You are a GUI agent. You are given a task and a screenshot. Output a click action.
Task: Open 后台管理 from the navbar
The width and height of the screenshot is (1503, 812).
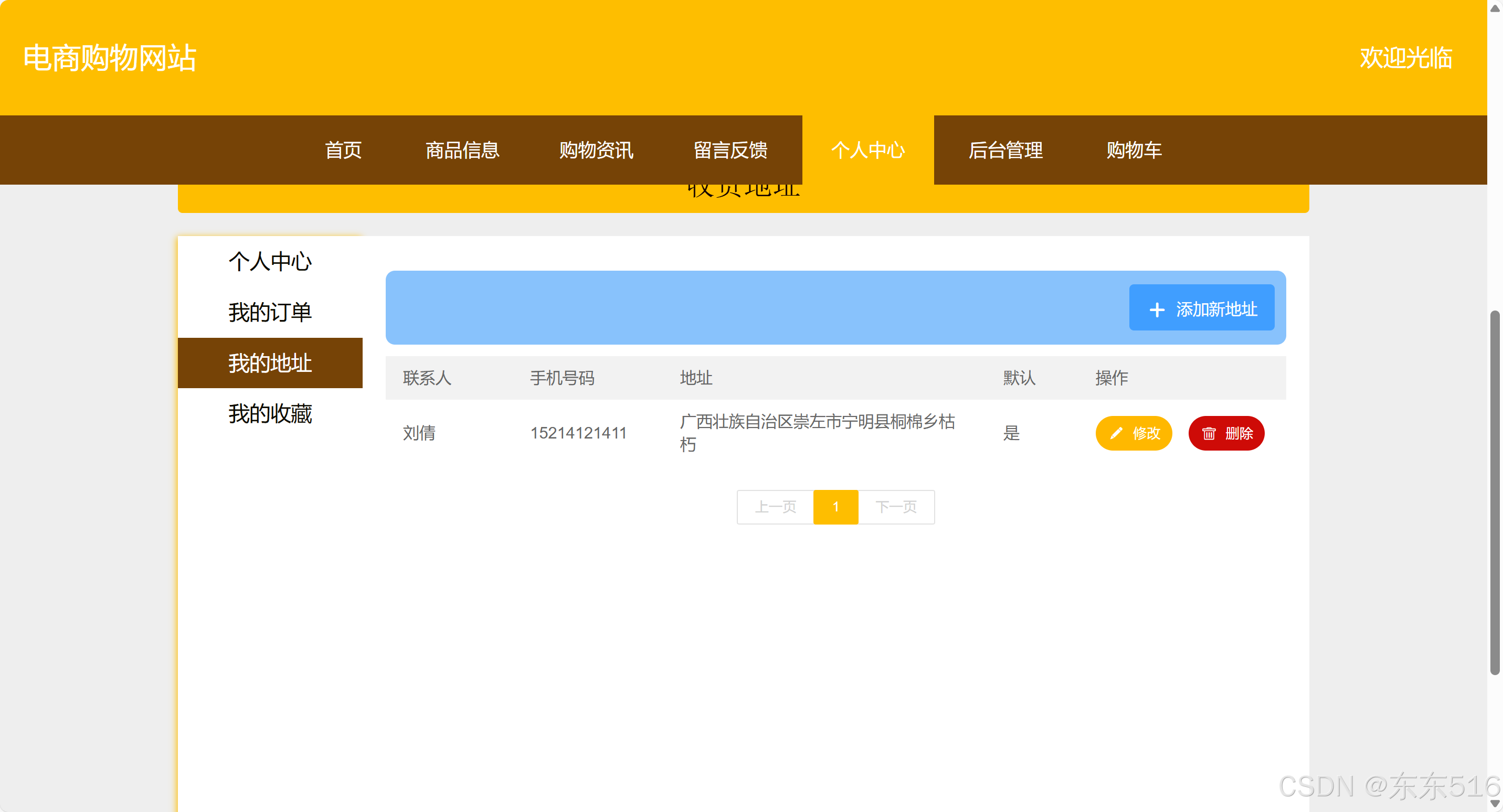(1005, 150)
